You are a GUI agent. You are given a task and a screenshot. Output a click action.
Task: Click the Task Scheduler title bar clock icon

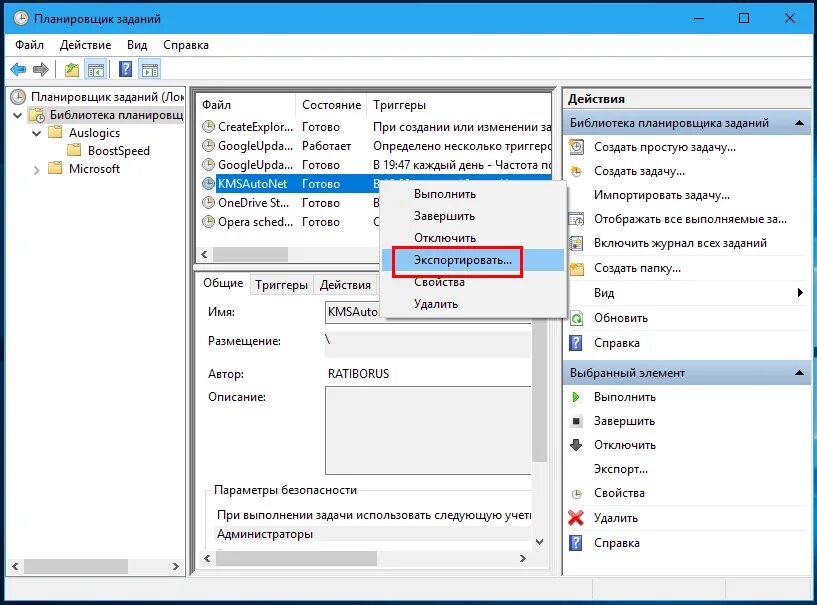(21, 18)
